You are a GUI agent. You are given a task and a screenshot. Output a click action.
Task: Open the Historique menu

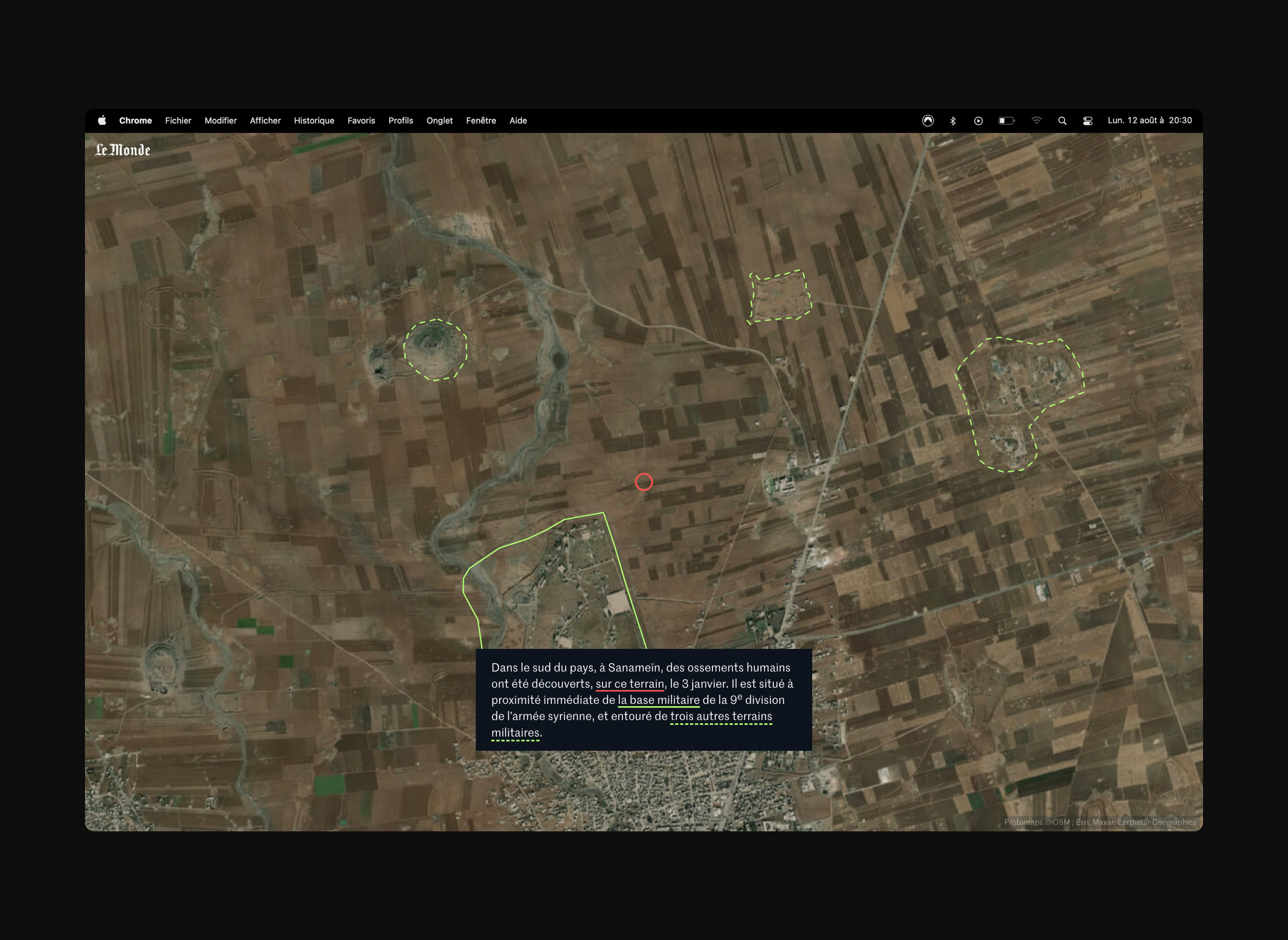pyautogui.click(x=314, y=121)
